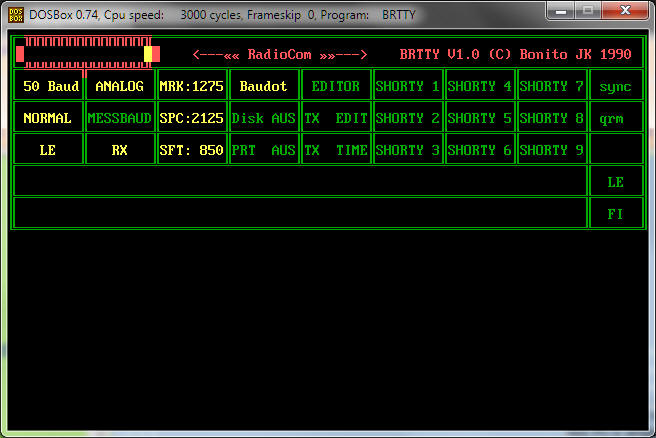Click the green LE cell above FI
This screenshot has width=656, height=438.
coord(616,182)
